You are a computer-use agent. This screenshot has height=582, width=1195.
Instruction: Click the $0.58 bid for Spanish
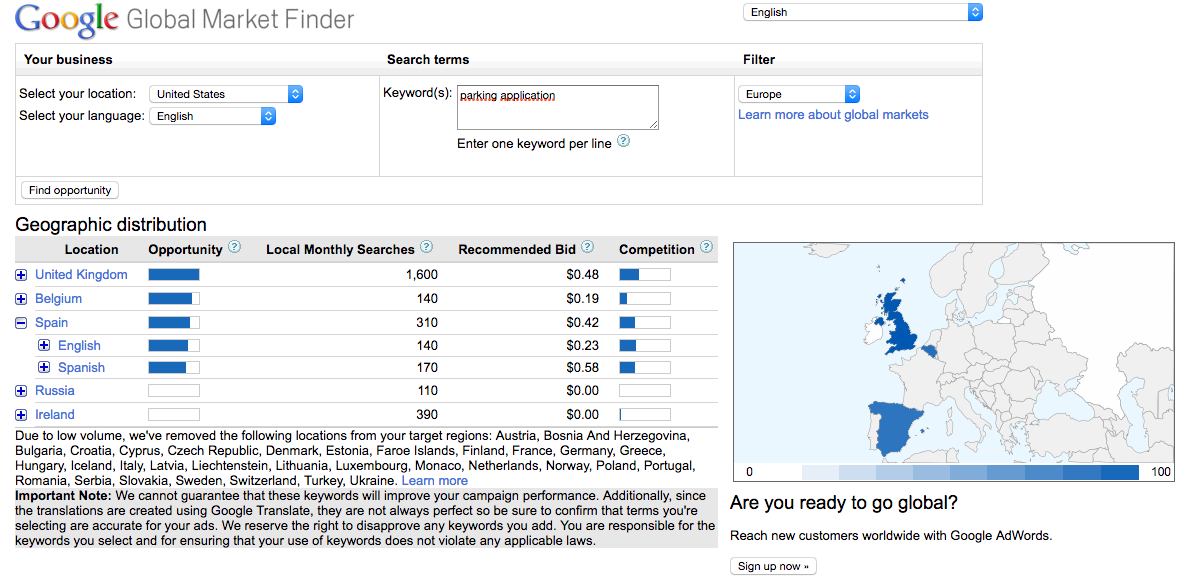582,368
